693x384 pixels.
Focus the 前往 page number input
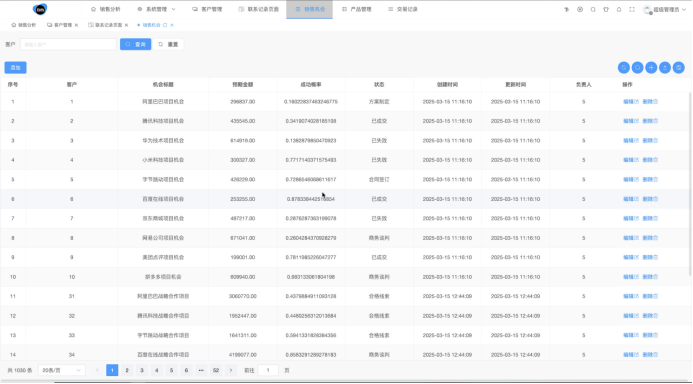[268, 370]
